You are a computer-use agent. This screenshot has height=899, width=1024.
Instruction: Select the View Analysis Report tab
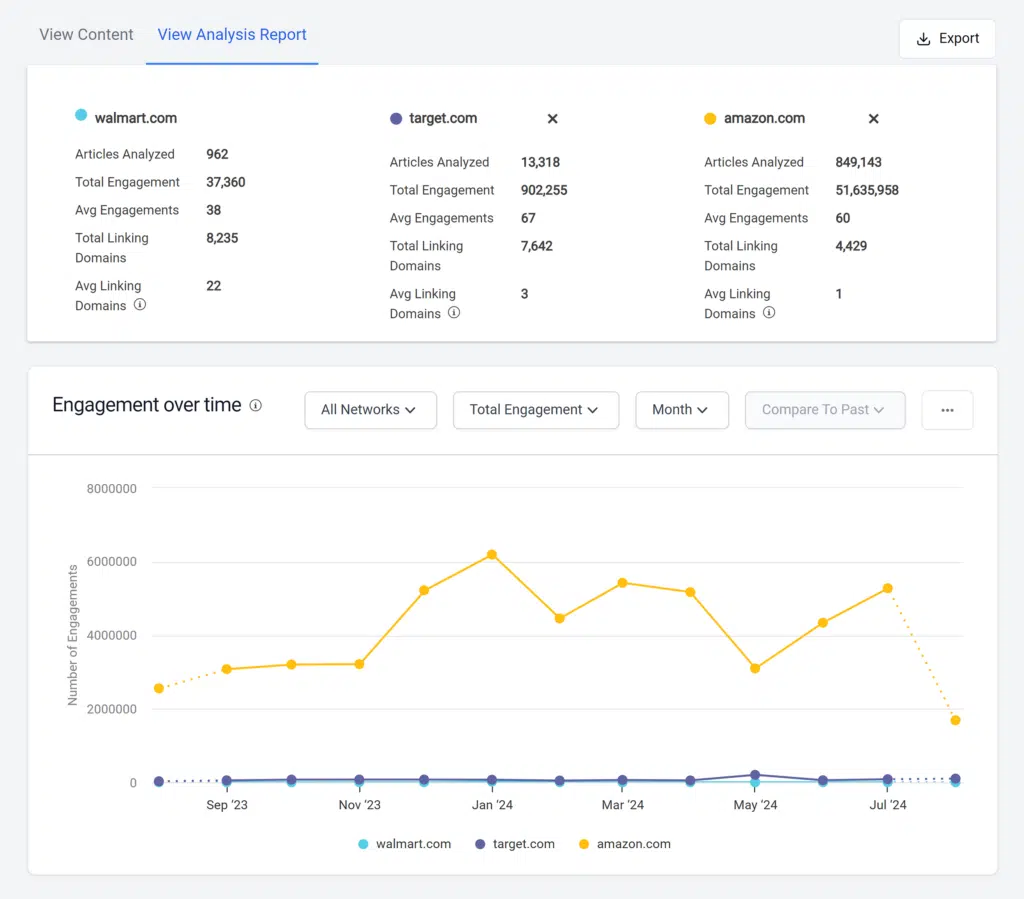(232, 35)
